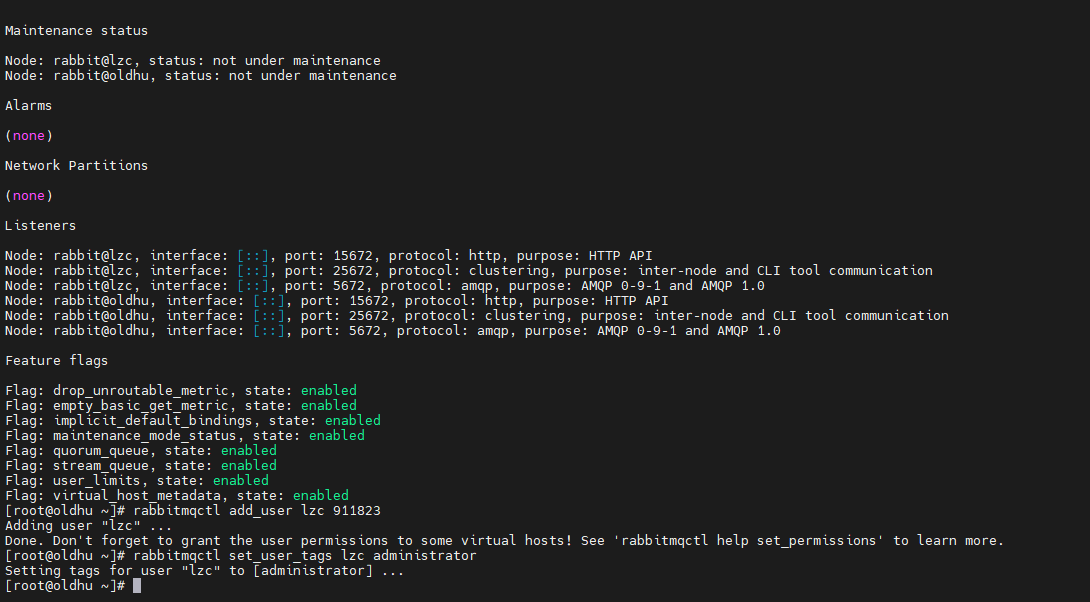
Task: Click 'enabled' state for virtual_host_metadata flag
Action: tap(320, 495)
